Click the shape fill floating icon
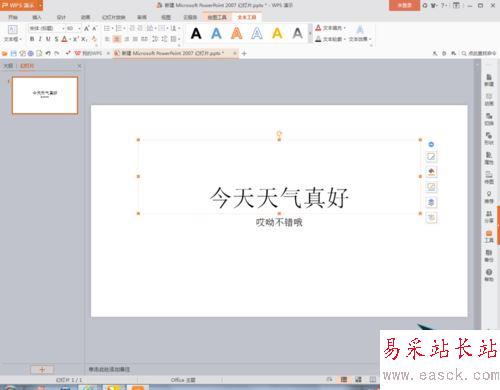The image size is (500, 390). point(431,172)
